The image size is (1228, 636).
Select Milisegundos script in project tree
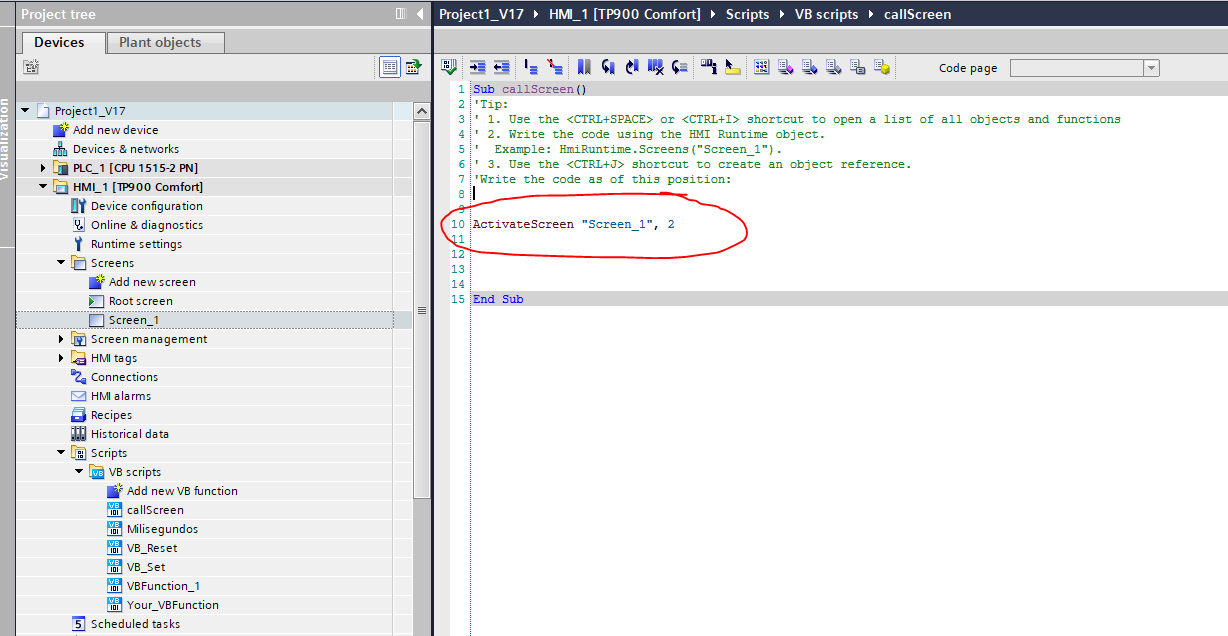pos(162,529)
